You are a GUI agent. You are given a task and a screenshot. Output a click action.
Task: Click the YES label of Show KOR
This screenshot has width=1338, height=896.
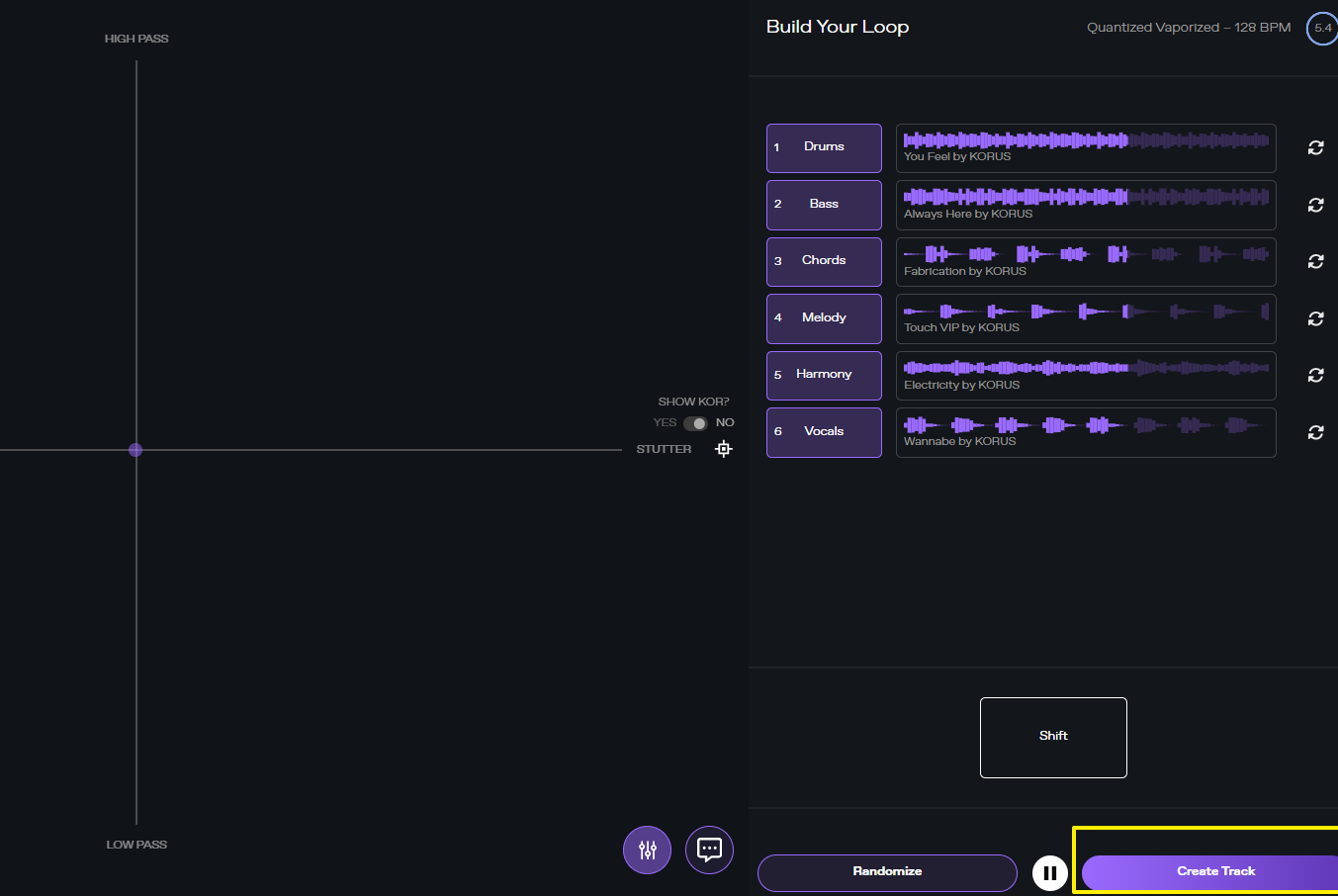click(665, 422)
